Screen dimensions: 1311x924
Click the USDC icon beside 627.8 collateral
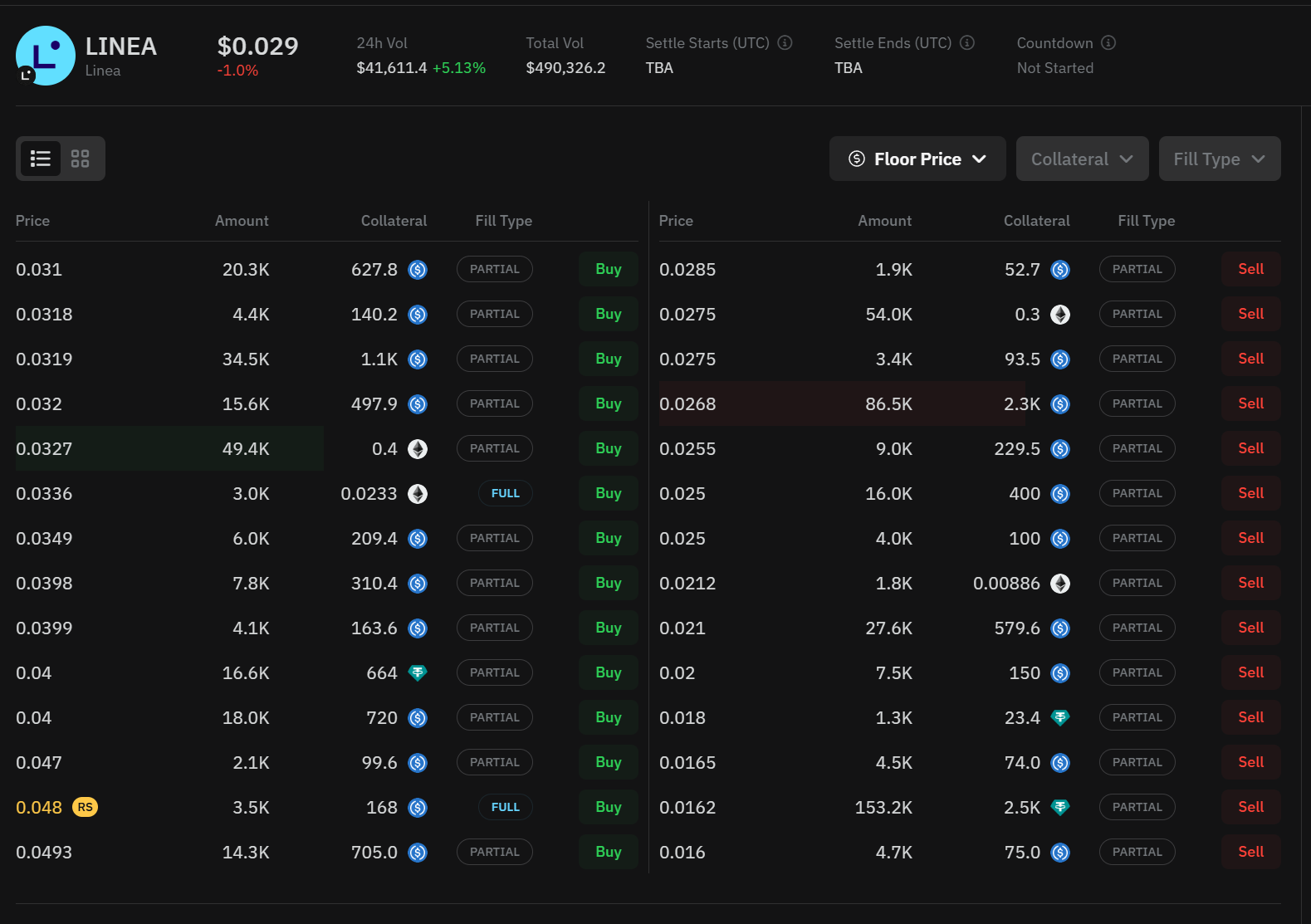click(418, 270)
